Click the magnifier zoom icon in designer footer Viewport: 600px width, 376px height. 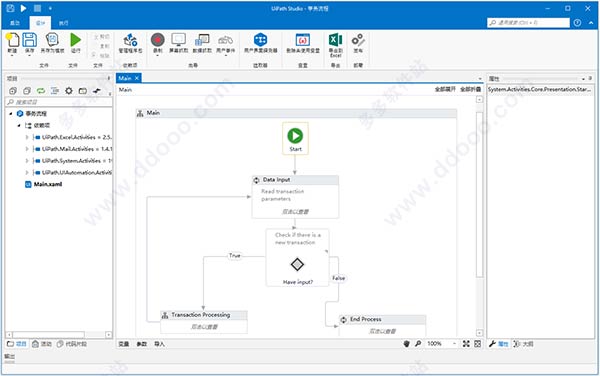418,344
